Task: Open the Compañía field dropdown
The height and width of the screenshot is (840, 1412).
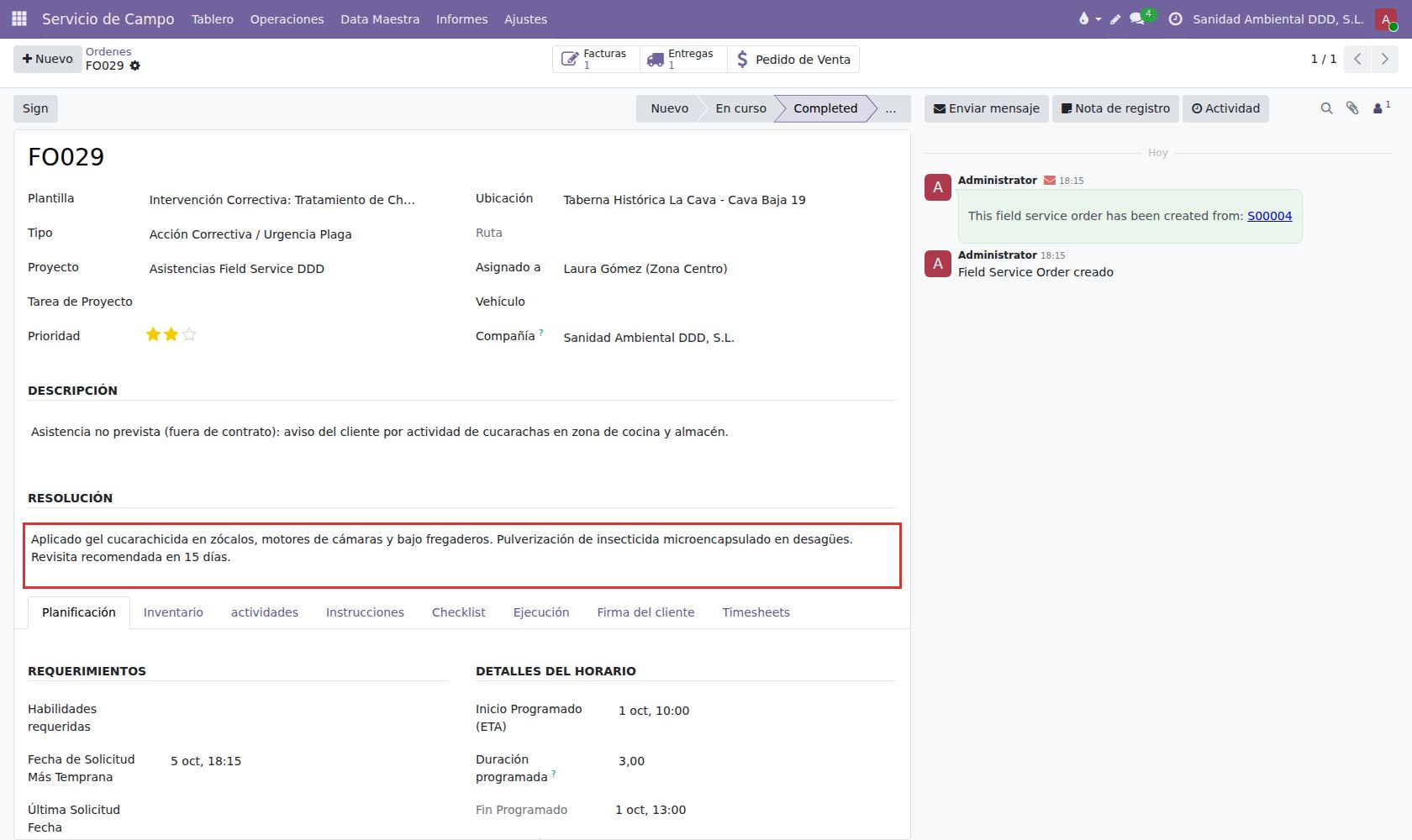Action: coord(728,338)
